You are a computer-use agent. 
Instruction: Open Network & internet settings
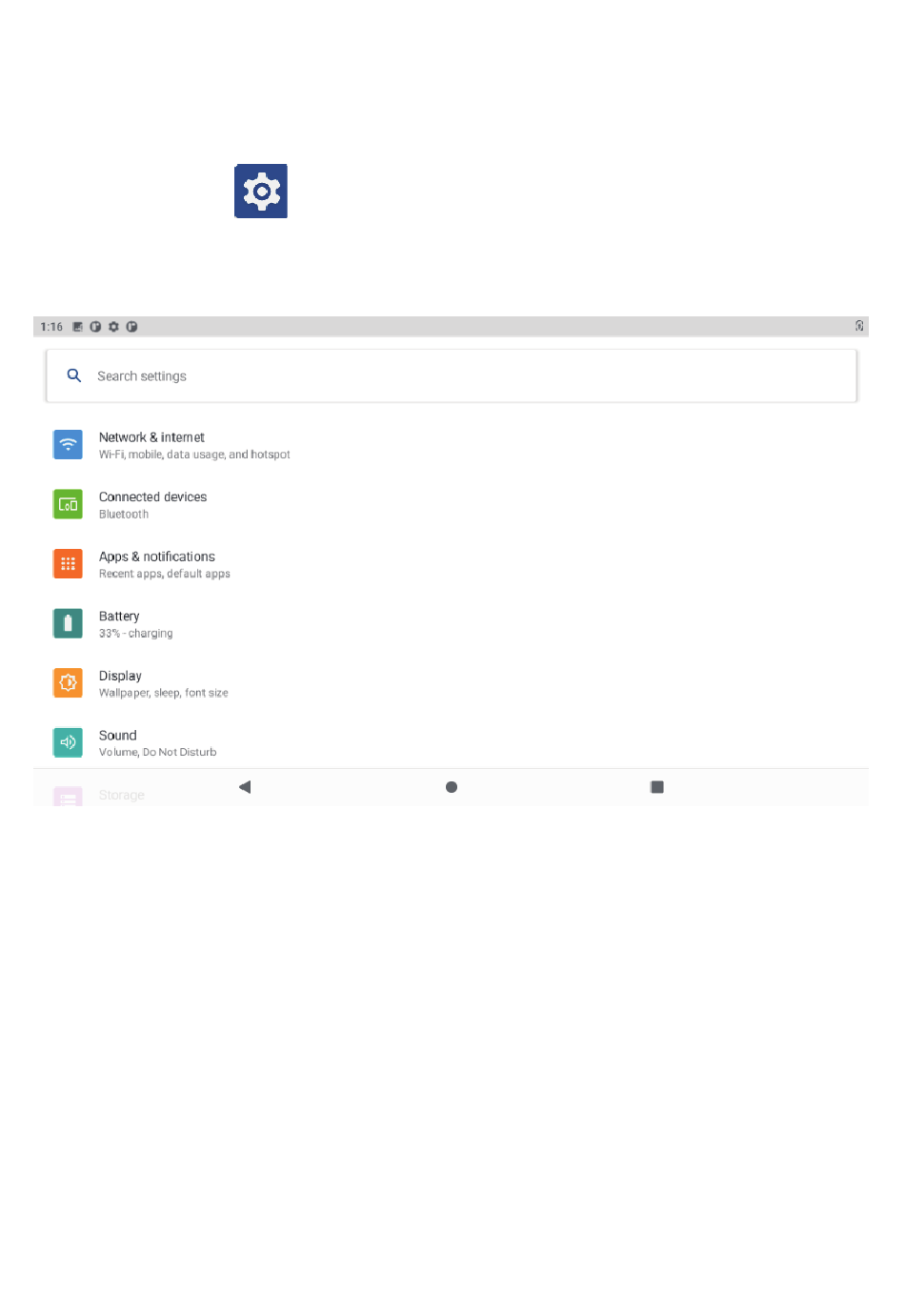tap(451, 445)
